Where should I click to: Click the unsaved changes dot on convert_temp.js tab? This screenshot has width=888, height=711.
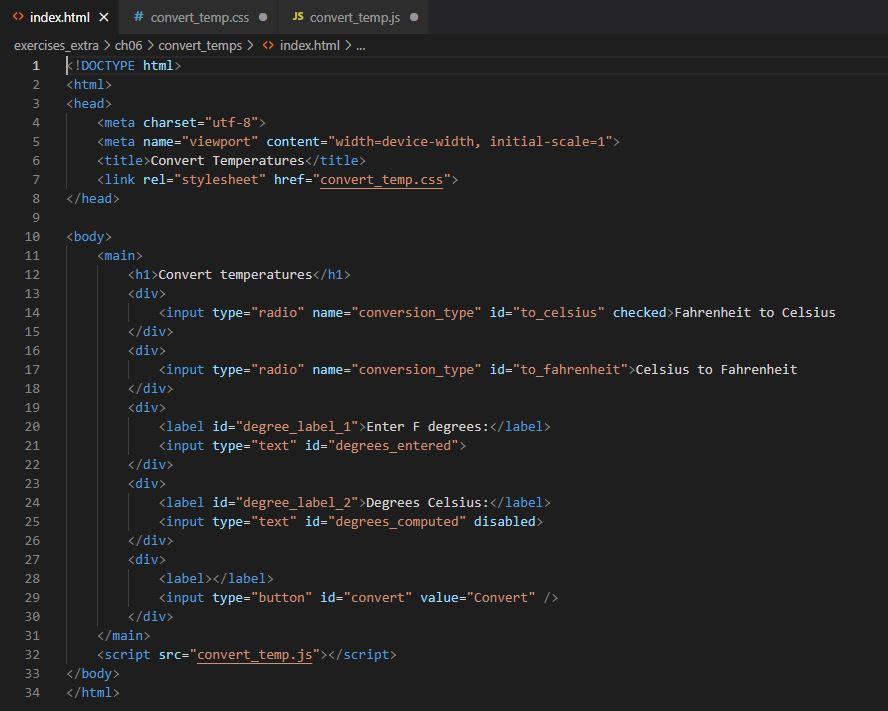point(413,17)
